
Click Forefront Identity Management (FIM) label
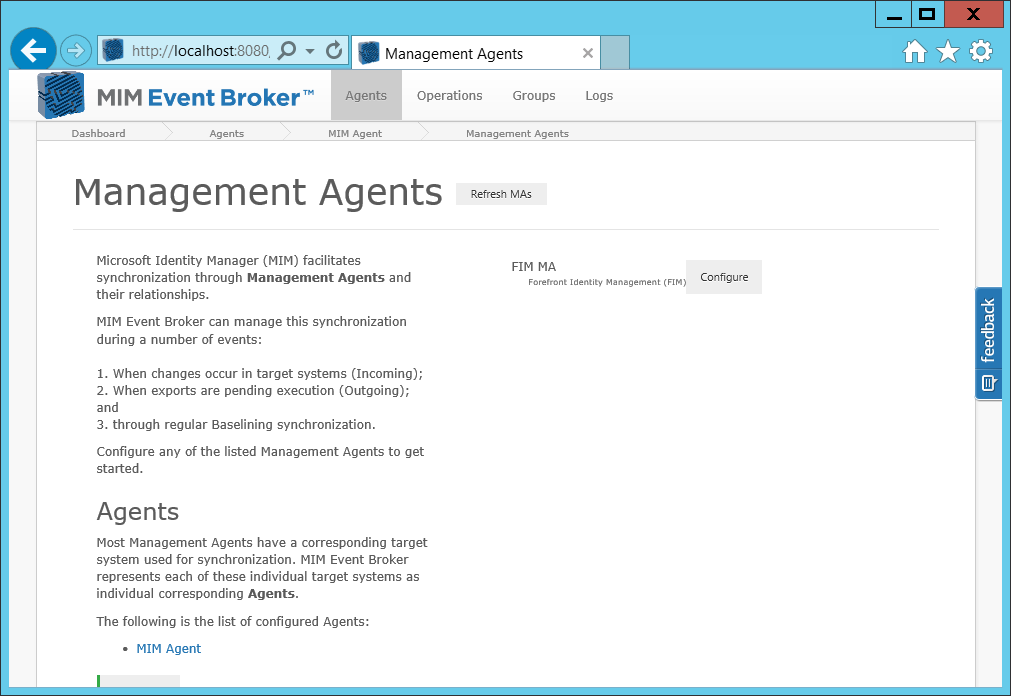(x=607, y=282)
